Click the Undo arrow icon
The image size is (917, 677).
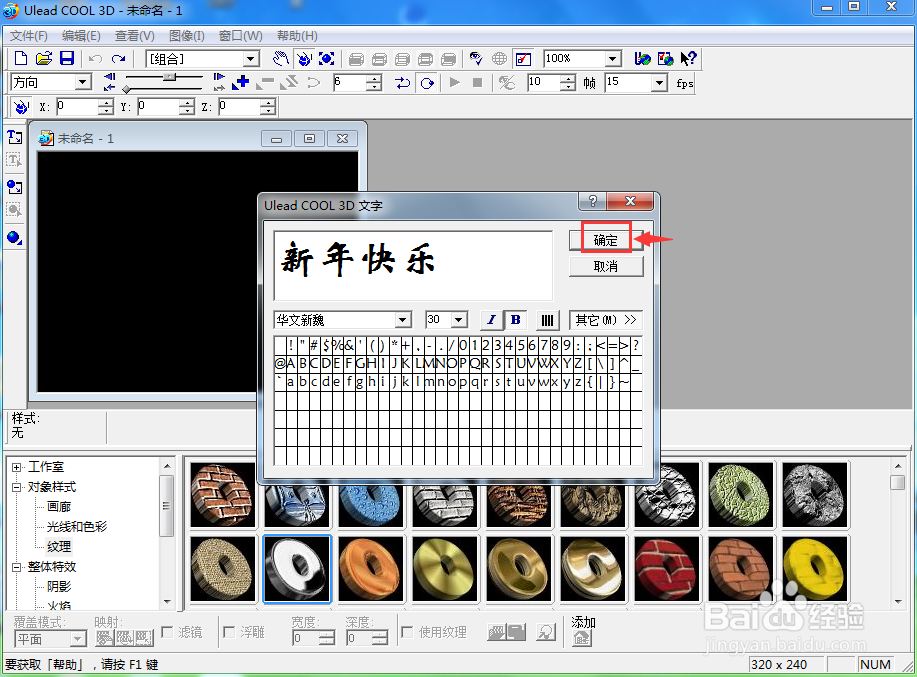point(95,58)
